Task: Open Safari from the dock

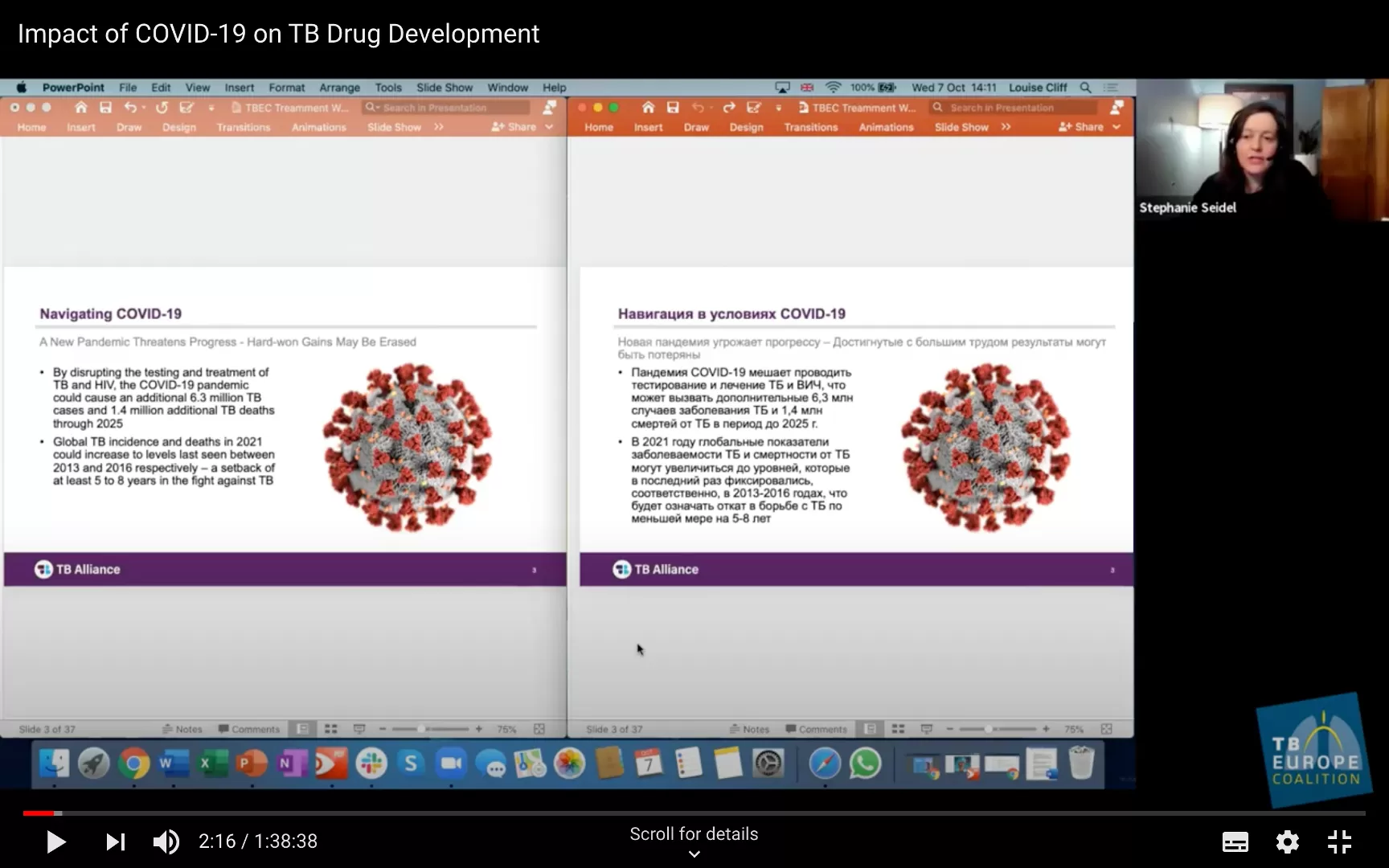Action: [825, 764]
